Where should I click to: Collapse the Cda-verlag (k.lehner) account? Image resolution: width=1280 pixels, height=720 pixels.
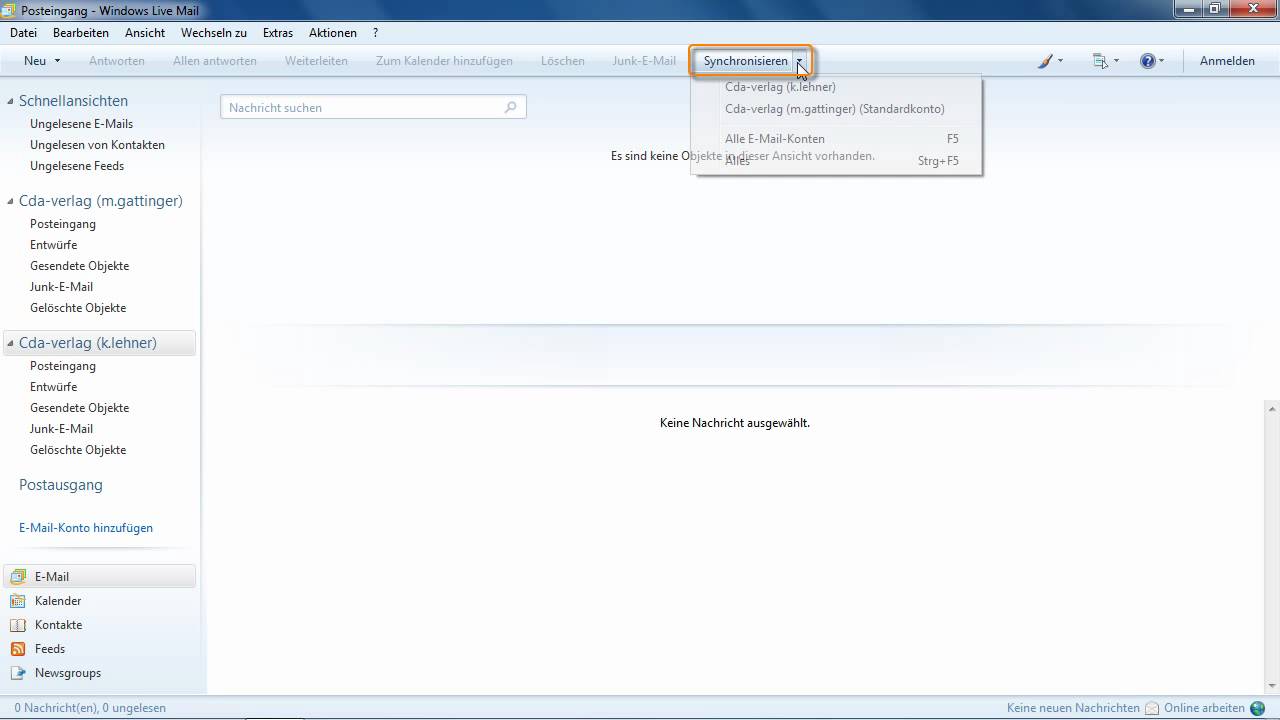11,343
